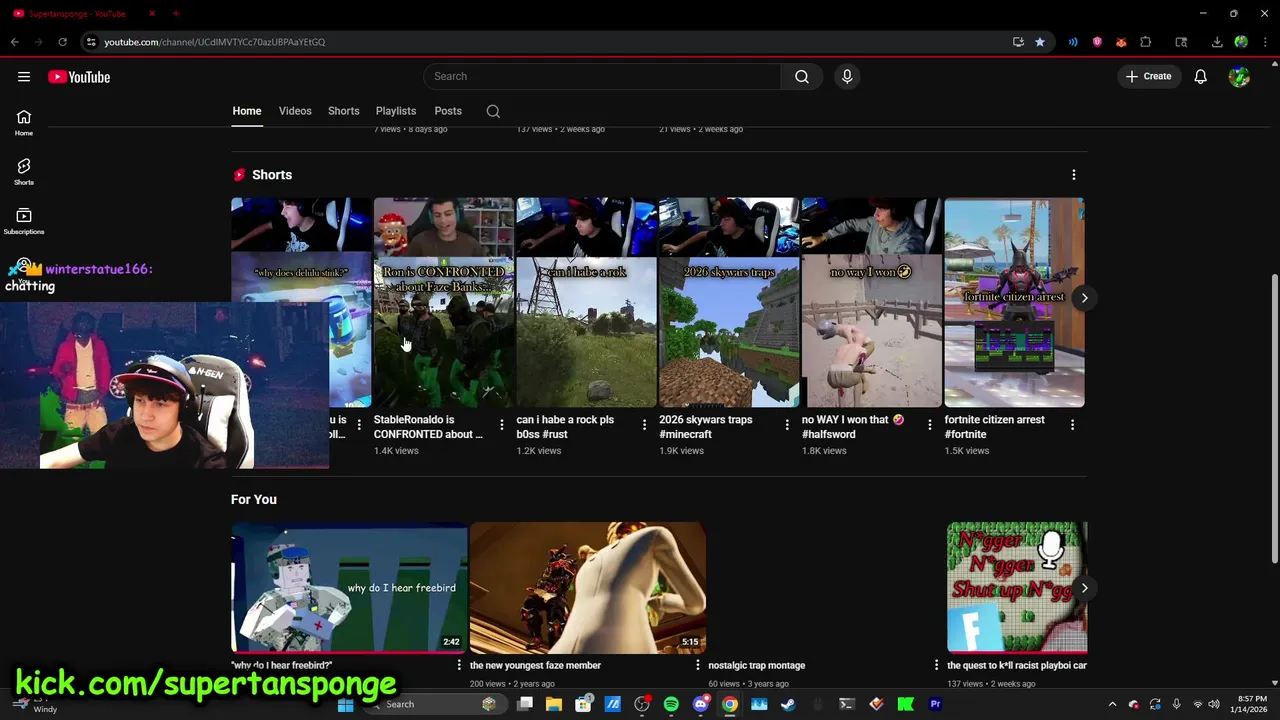The image size is (1280, 720).
Task: Open the Chrome three-dot menu
Action: pyautogui.click(x=1266, y=42)
